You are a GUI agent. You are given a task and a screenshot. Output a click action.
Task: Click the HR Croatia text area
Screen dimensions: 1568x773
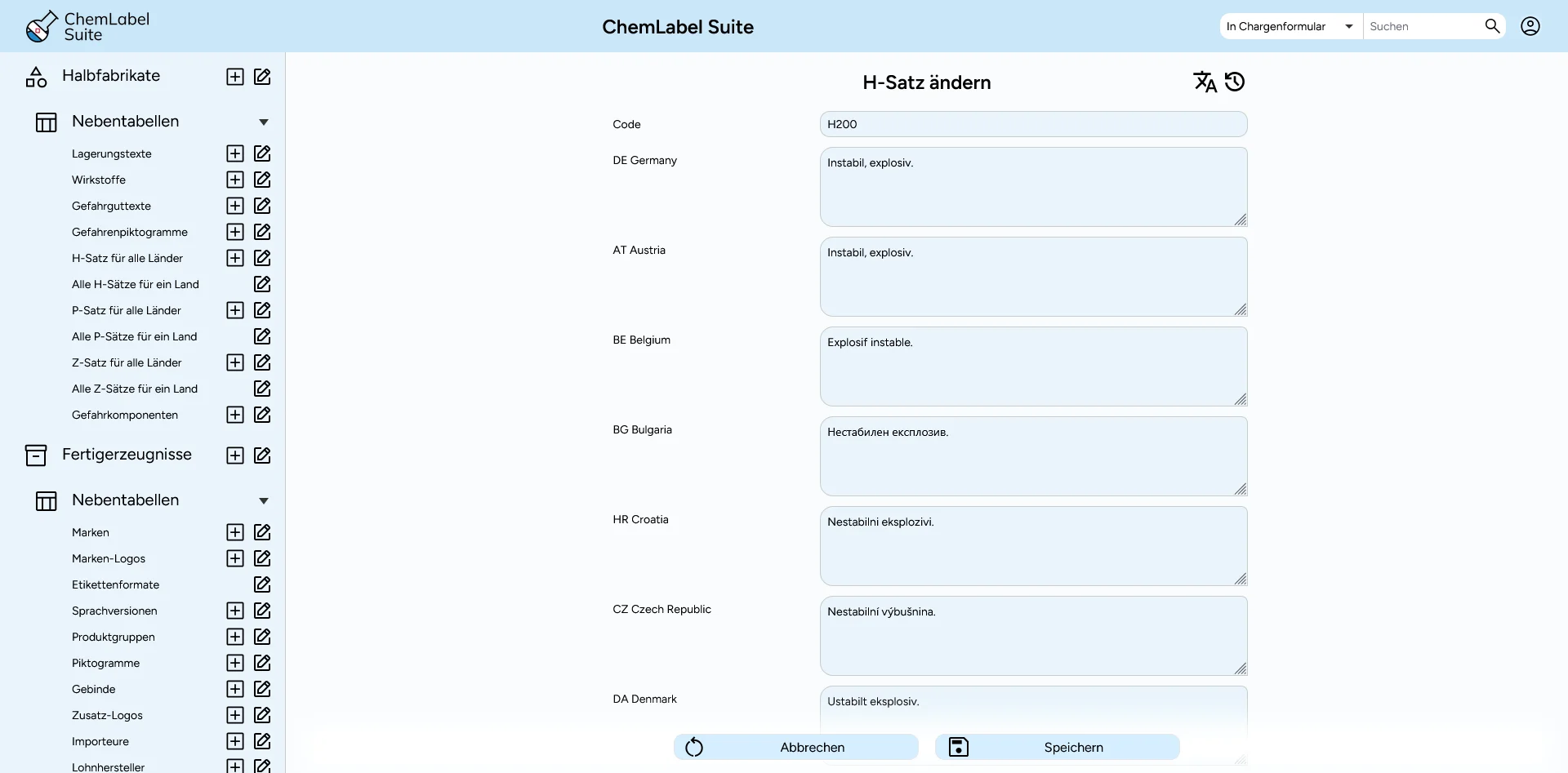point(1033,546)
